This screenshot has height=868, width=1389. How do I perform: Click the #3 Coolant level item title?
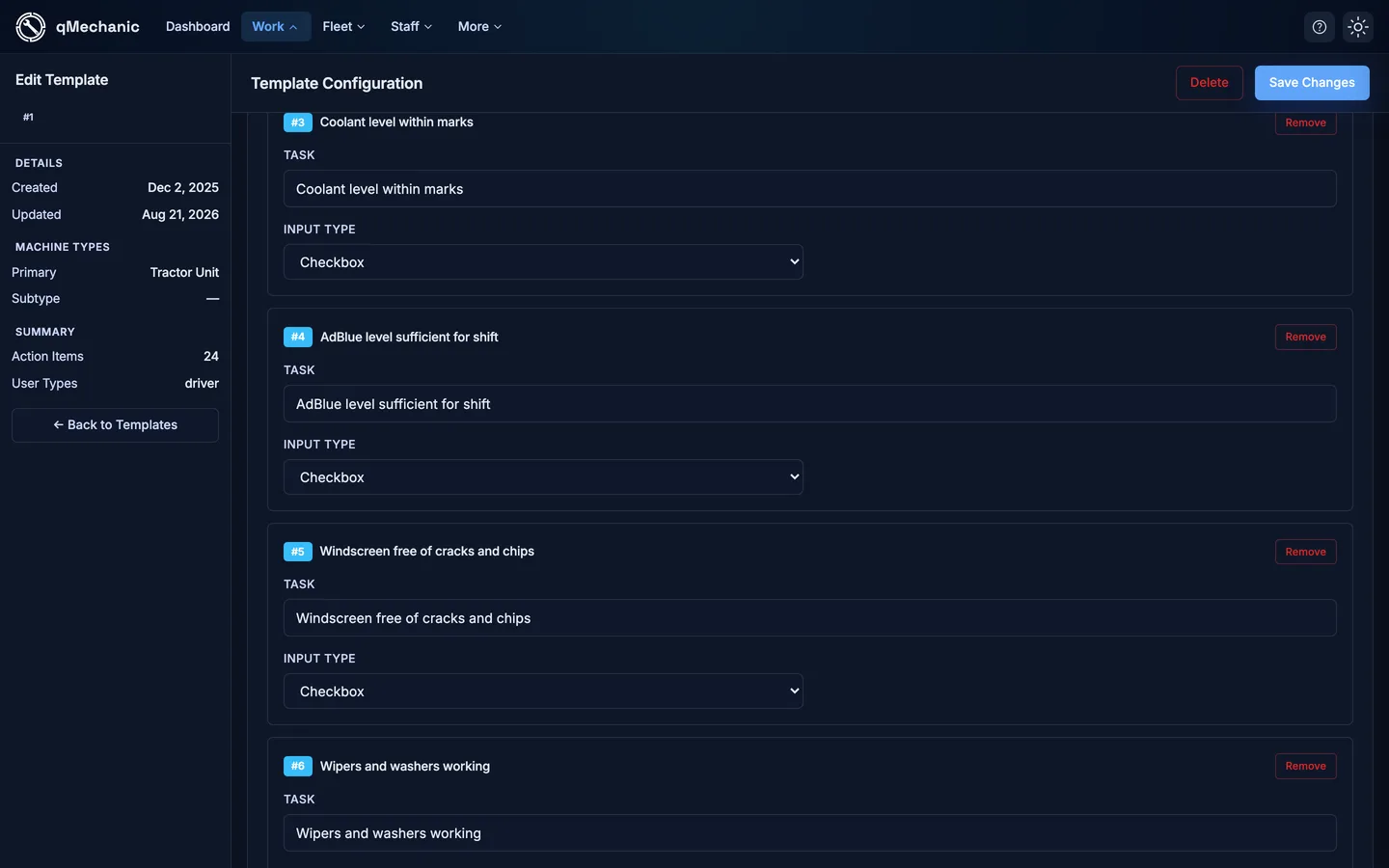click(396, 122)
